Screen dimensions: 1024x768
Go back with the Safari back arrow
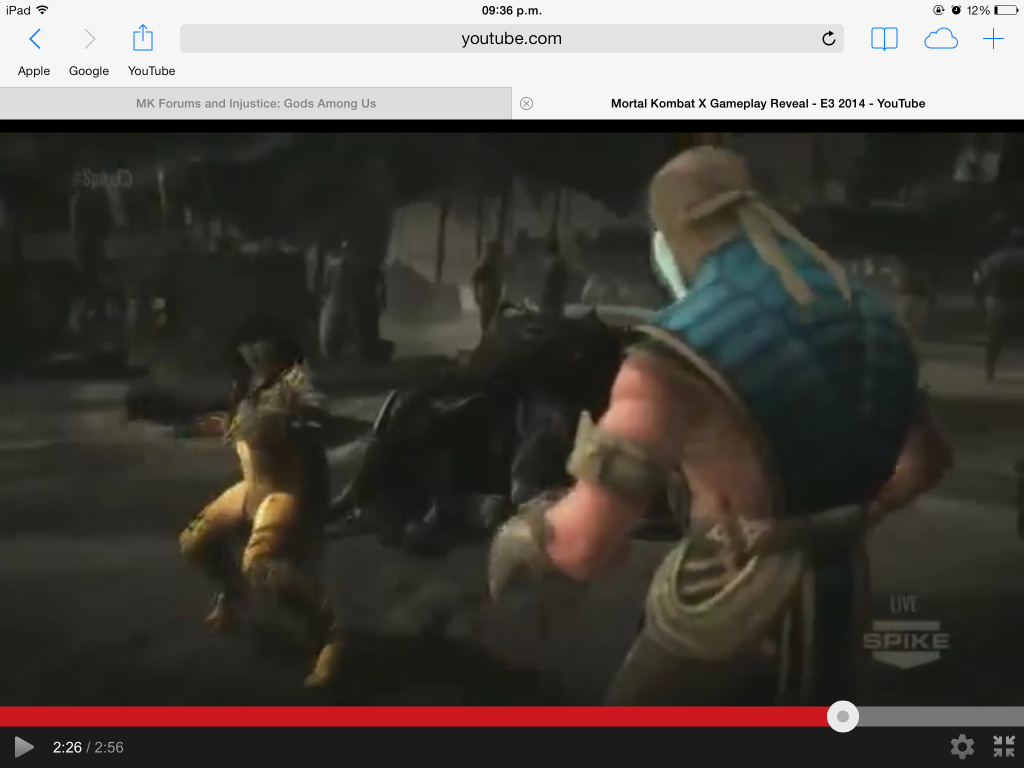[35, 39]
